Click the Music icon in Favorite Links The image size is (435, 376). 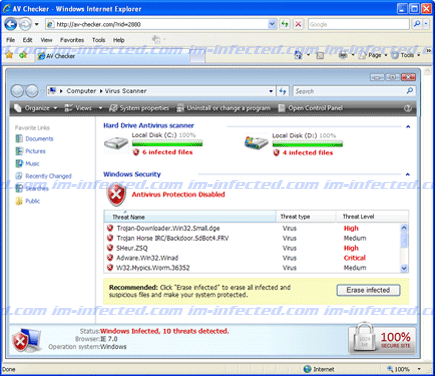point(19,163)
